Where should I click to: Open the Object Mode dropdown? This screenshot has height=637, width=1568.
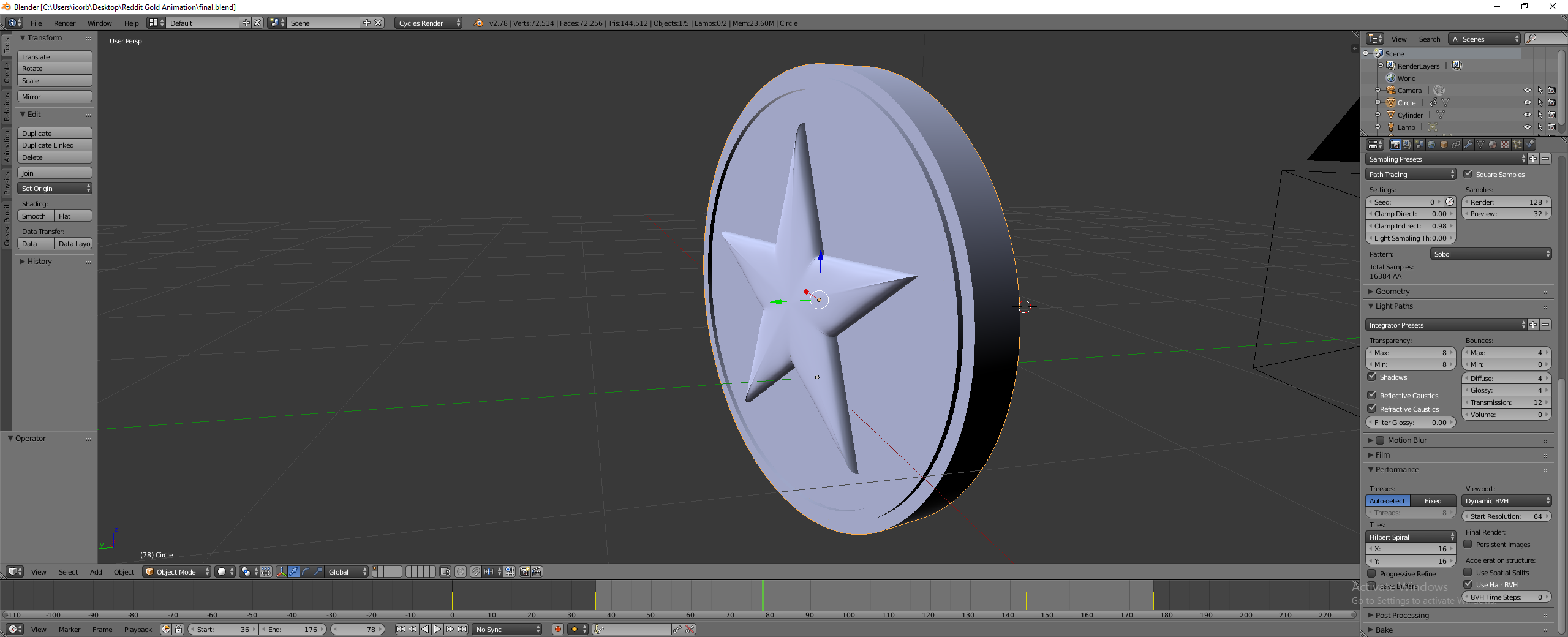pos(177,571)
